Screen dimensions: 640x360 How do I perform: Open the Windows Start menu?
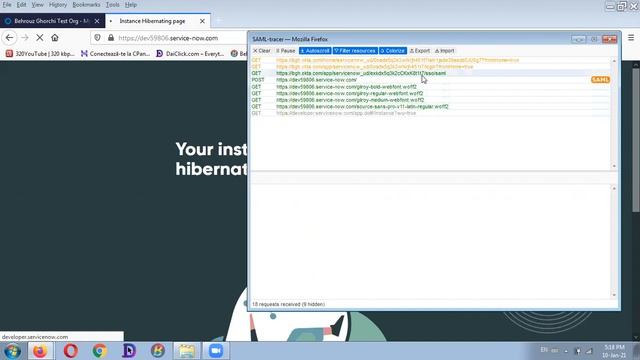tap(12, 351)
